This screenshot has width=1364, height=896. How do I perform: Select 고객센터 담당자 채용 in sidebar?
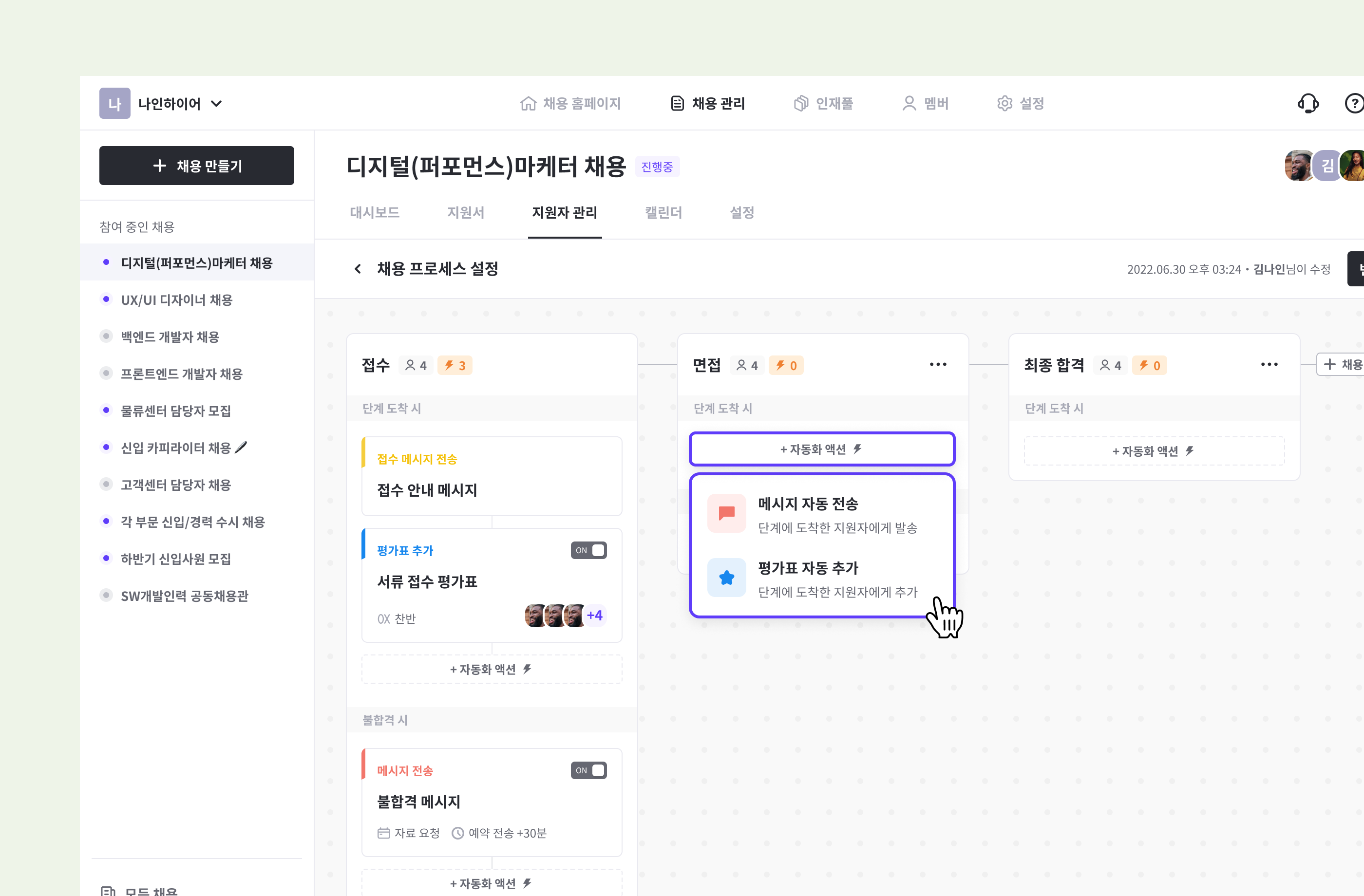tap(197, 484)
